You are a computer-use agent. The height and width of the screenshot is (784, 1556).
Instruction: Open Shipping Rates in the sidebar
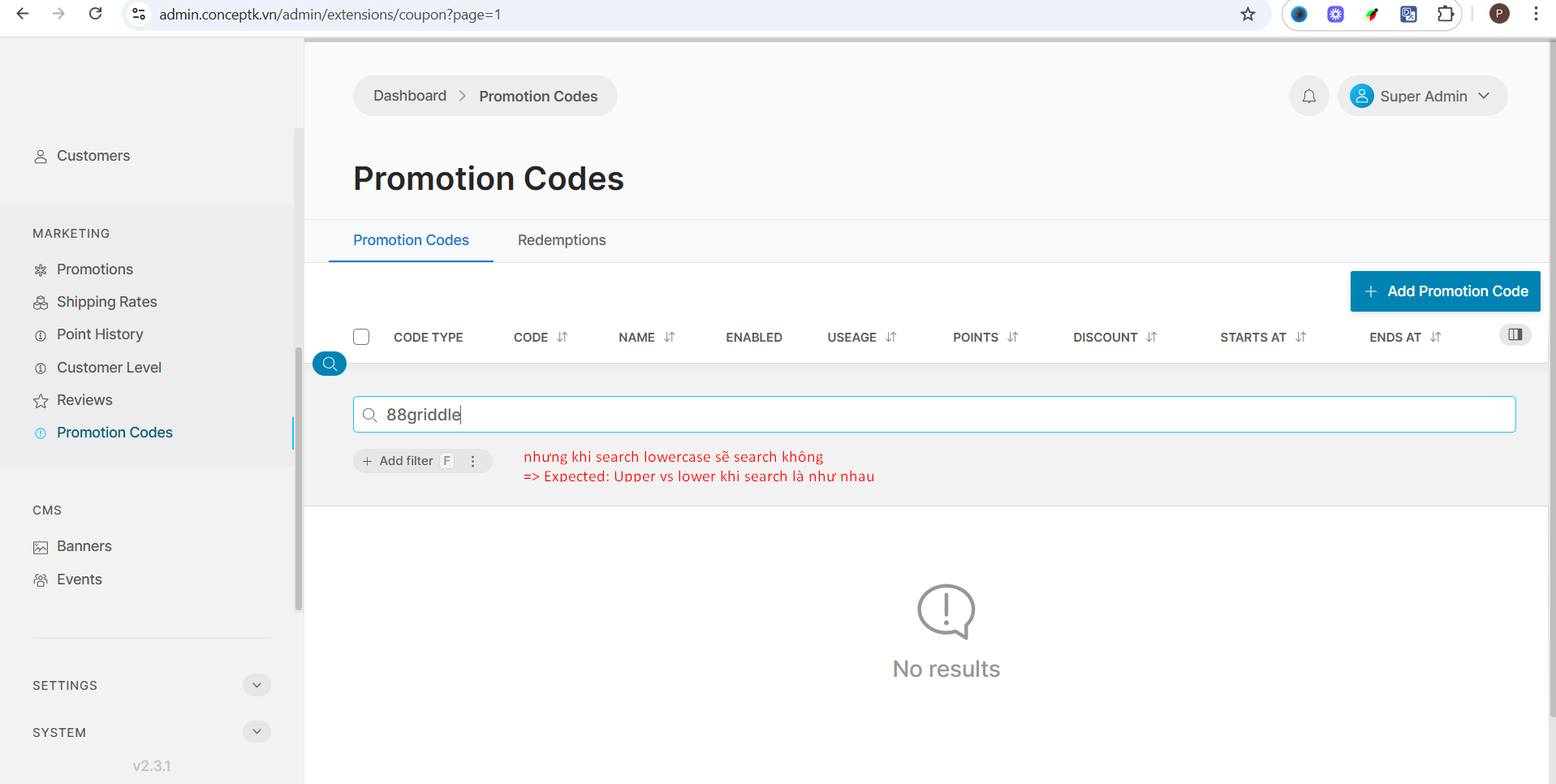[x=106, y=302]
